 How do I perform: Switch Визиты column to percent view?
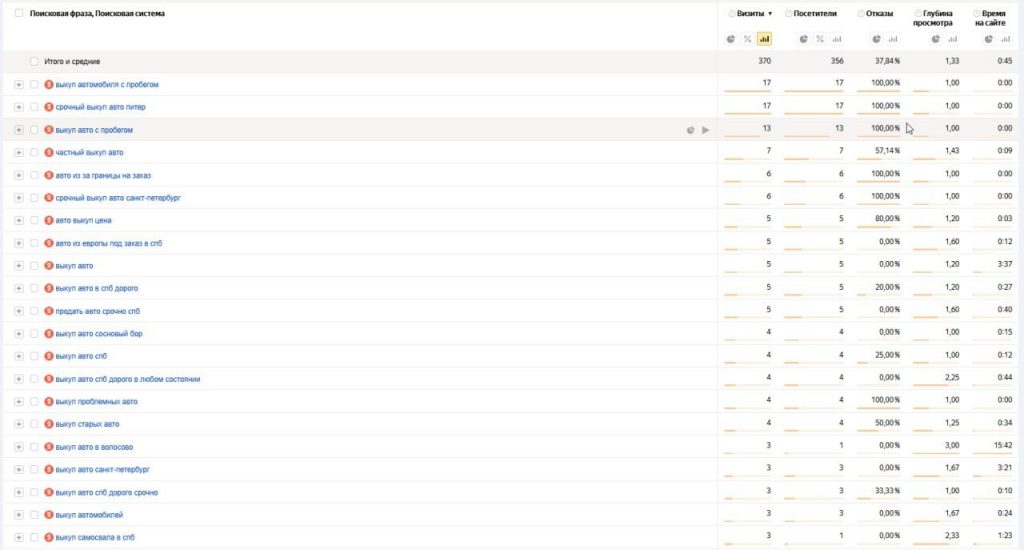748,39
